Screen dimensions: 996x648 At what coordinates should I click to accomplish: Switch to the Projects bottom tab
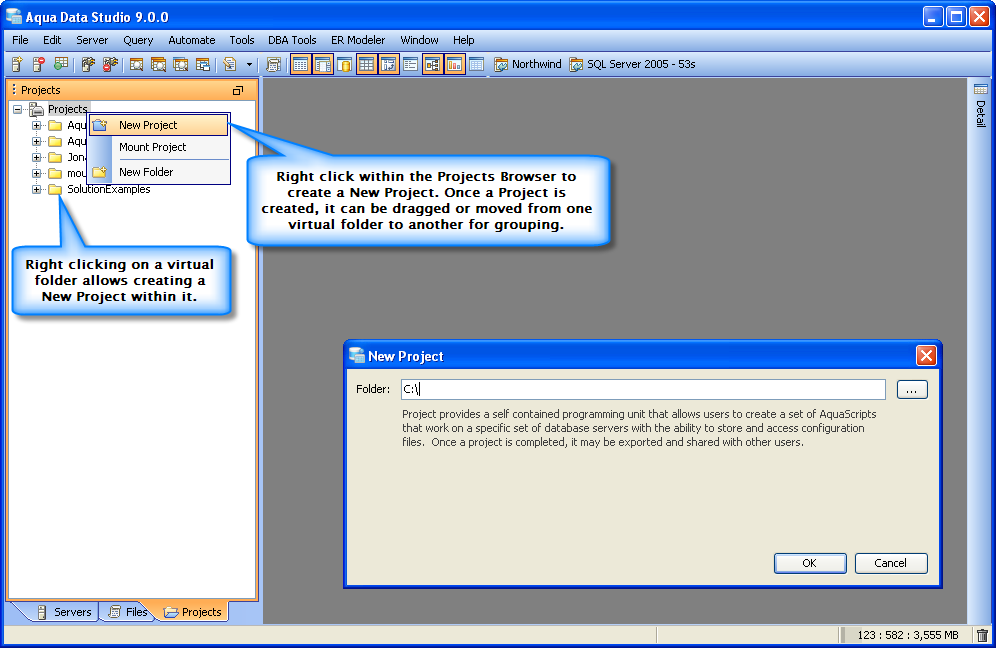[193, 612]
